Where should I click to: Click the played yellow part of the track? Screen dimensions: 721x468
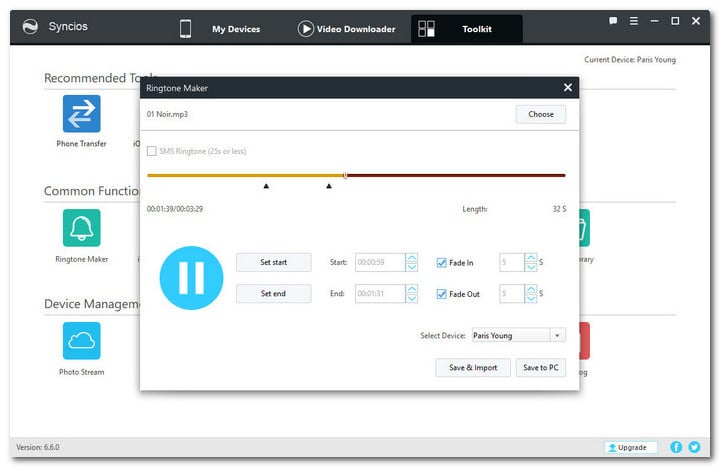245,175
